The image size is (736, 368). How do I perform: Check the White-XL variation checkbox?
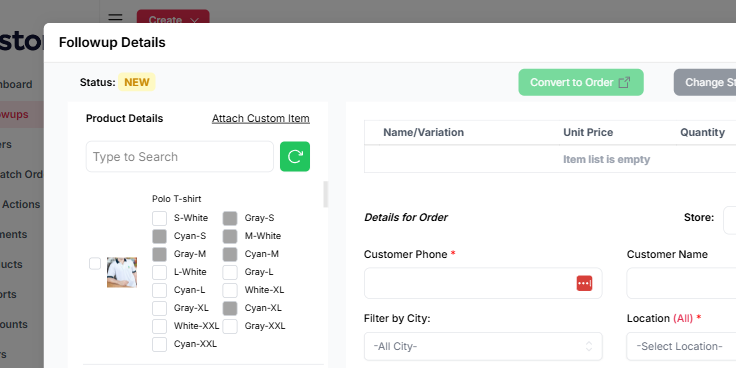pos(230,290)
